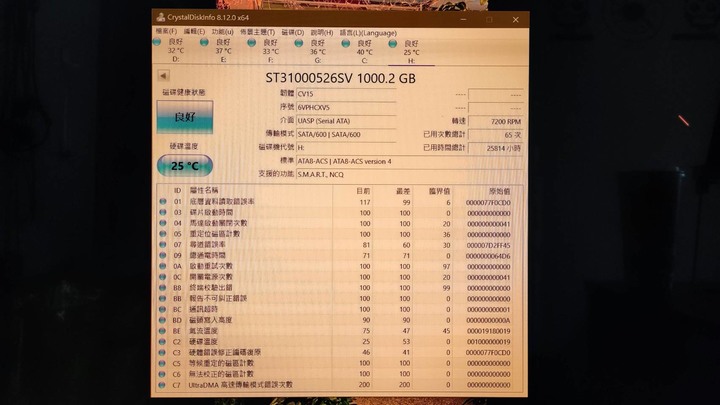Click the serial number field 6VPHCXV5
Image resolution: width=720 pixels, height=405 pixels.
click(x=346, y=107)
